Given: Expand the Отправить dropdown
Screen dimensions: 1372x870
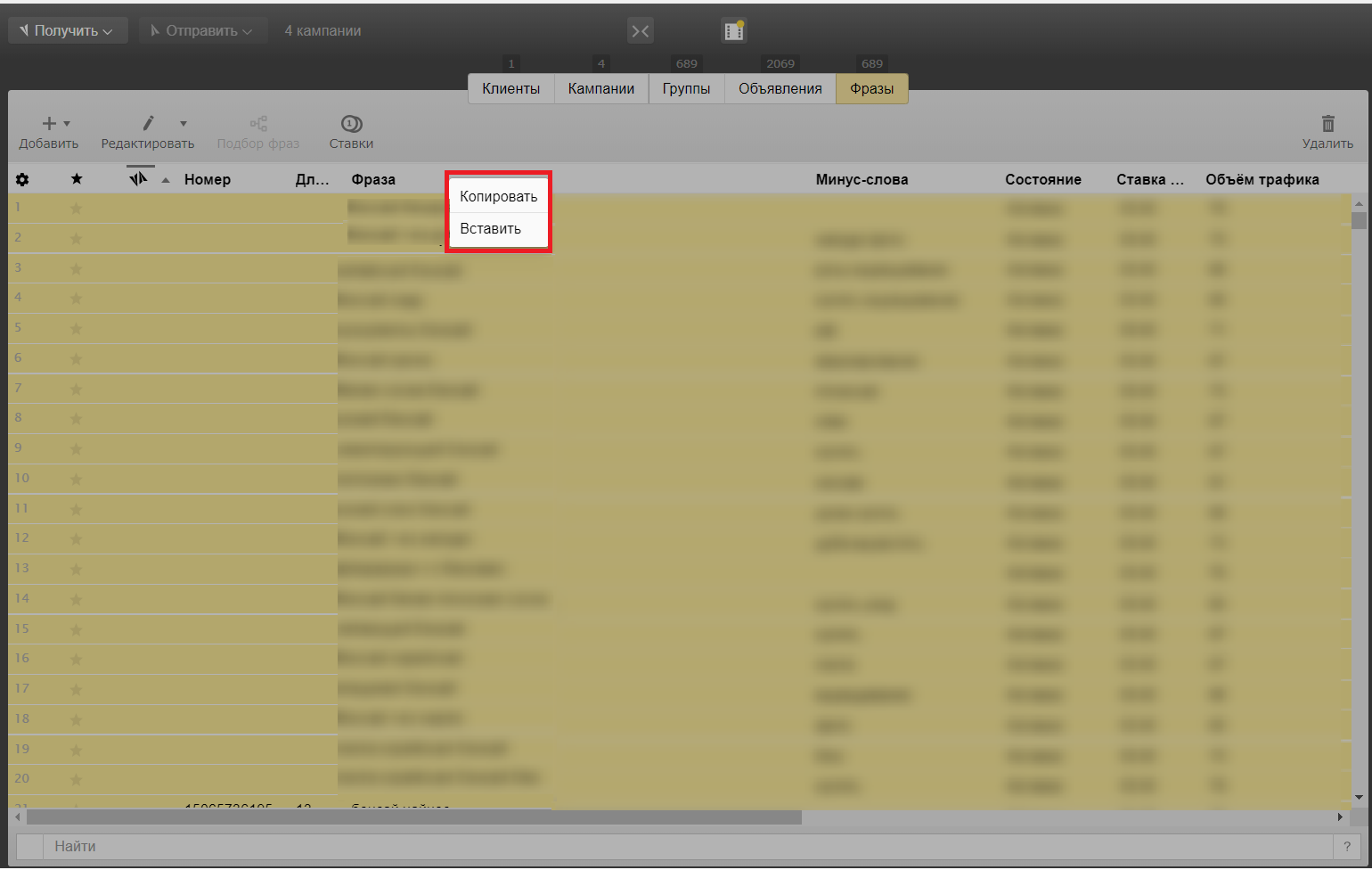Looking at the screenshot, I should (202, 31).
